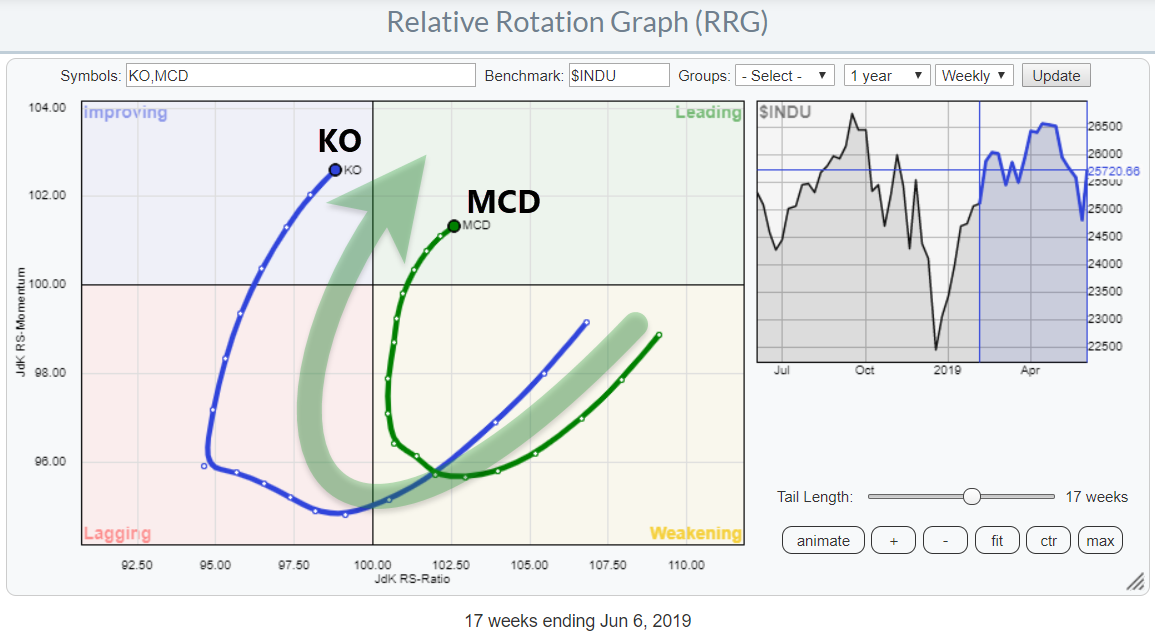This screenshot has width=1155, height=636.
Task: Click the Symbols input field with KO,MCD
Action: coord(301,75)
